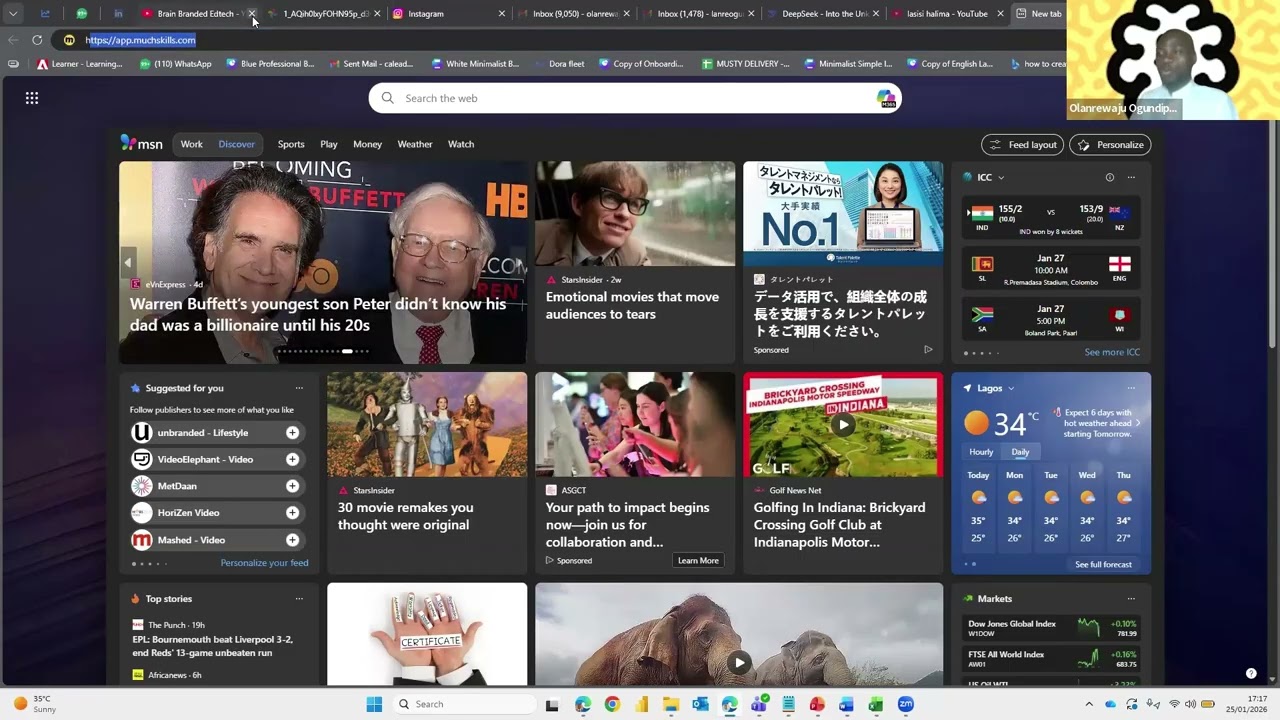Play the elephants video
This screenshot has width=1280, height=720.
[x=739, y=662]
